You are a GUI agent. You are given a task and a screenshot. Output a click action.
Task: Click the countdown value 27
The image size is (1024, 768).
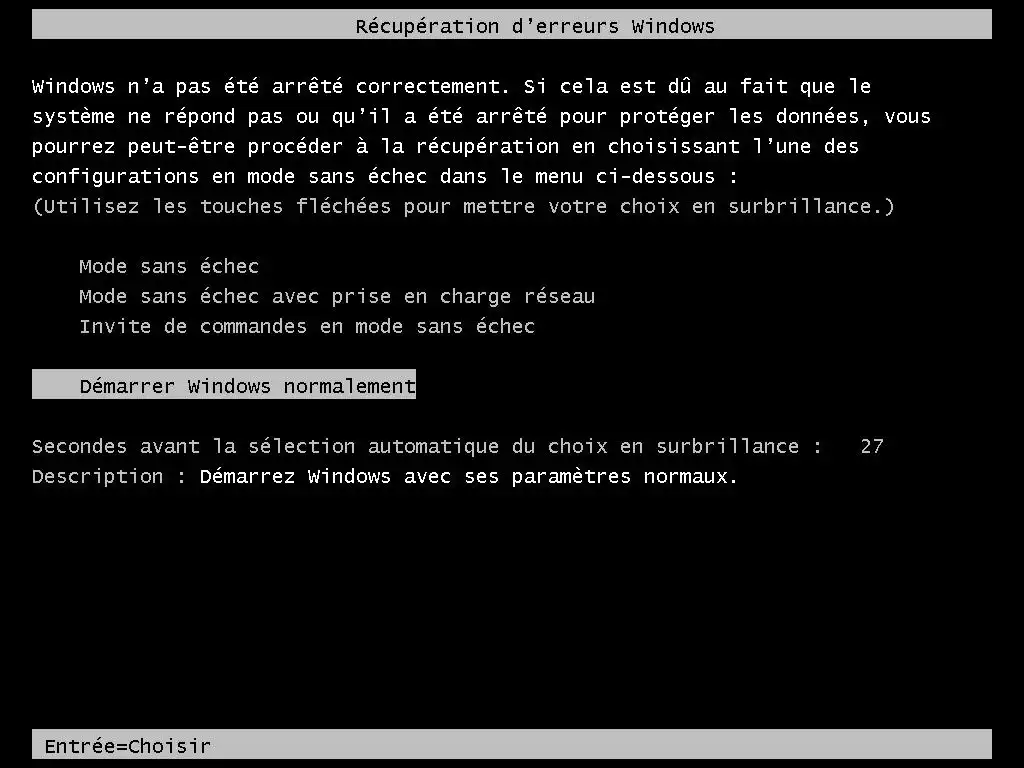(x=872, y=446)
